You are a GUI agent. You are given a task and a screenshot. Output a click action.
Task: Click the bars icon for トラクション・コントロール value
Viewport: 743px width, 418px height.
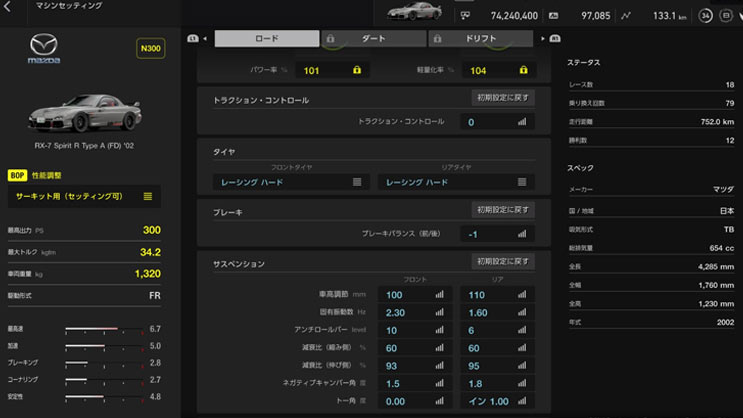pos(521,122)
